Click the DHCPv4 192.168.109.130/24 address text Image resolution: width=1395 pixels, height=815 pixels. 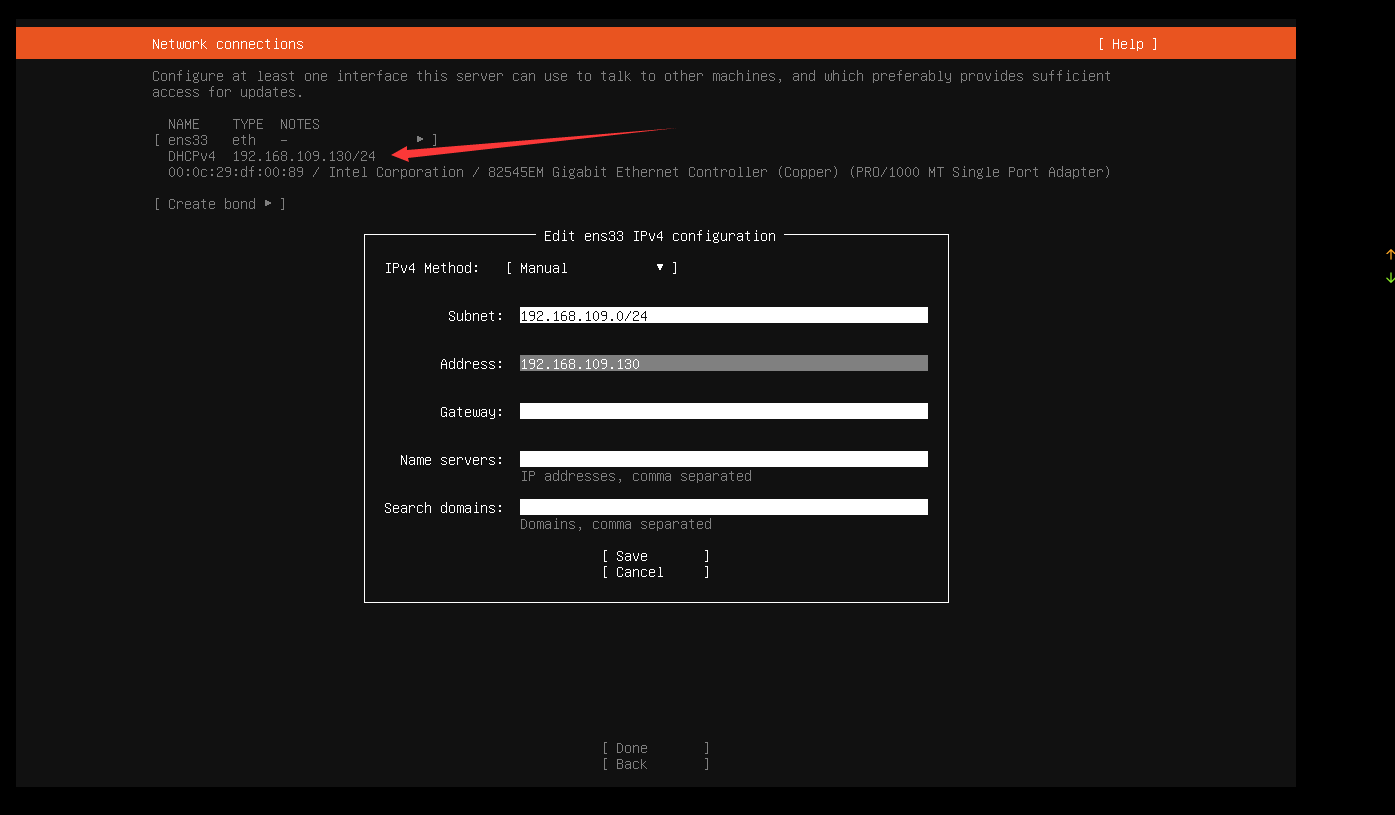tap(272, 156)
